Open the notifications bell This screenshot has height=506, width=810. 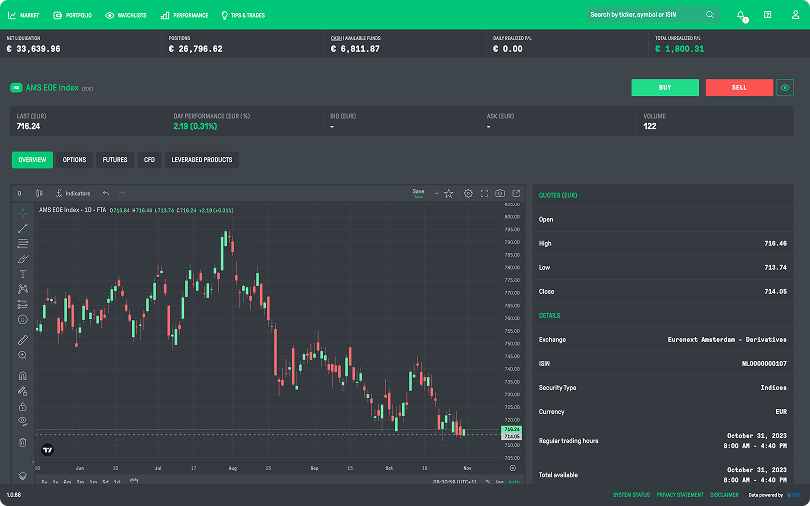741,15
